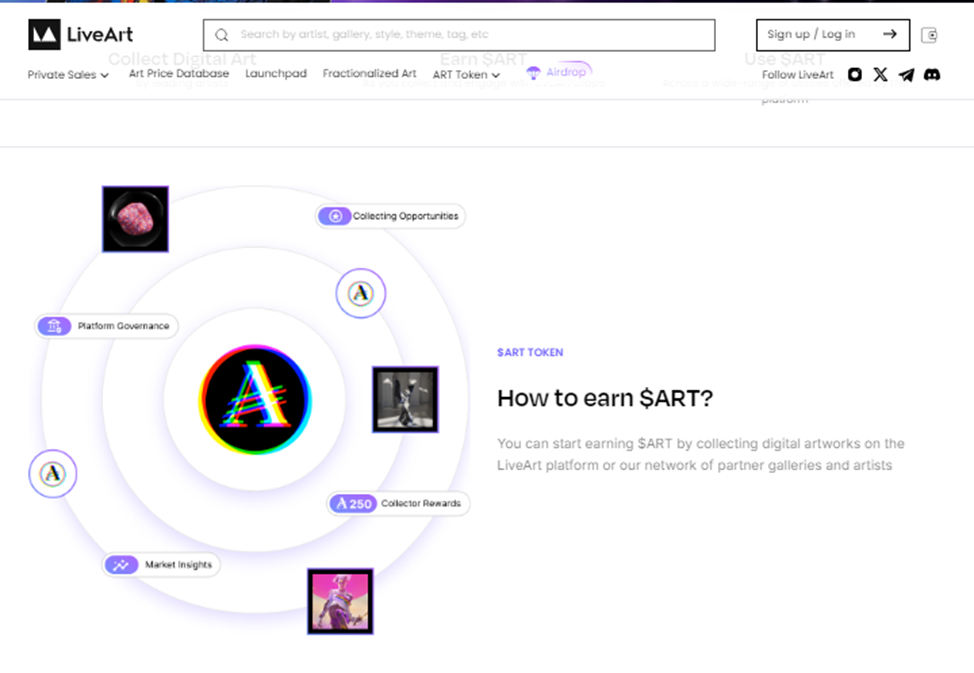Click the Collecting Opportunities badge

390,216
